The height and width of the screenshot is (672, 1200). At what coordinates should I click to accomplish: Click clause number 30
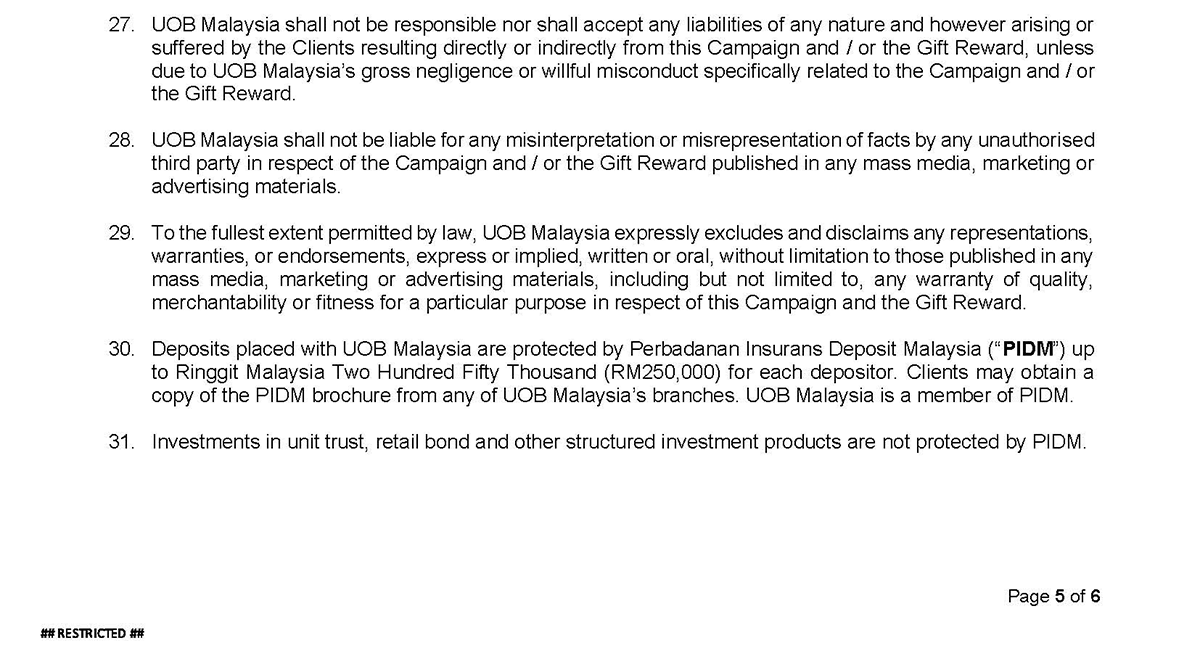pos(121,349)
